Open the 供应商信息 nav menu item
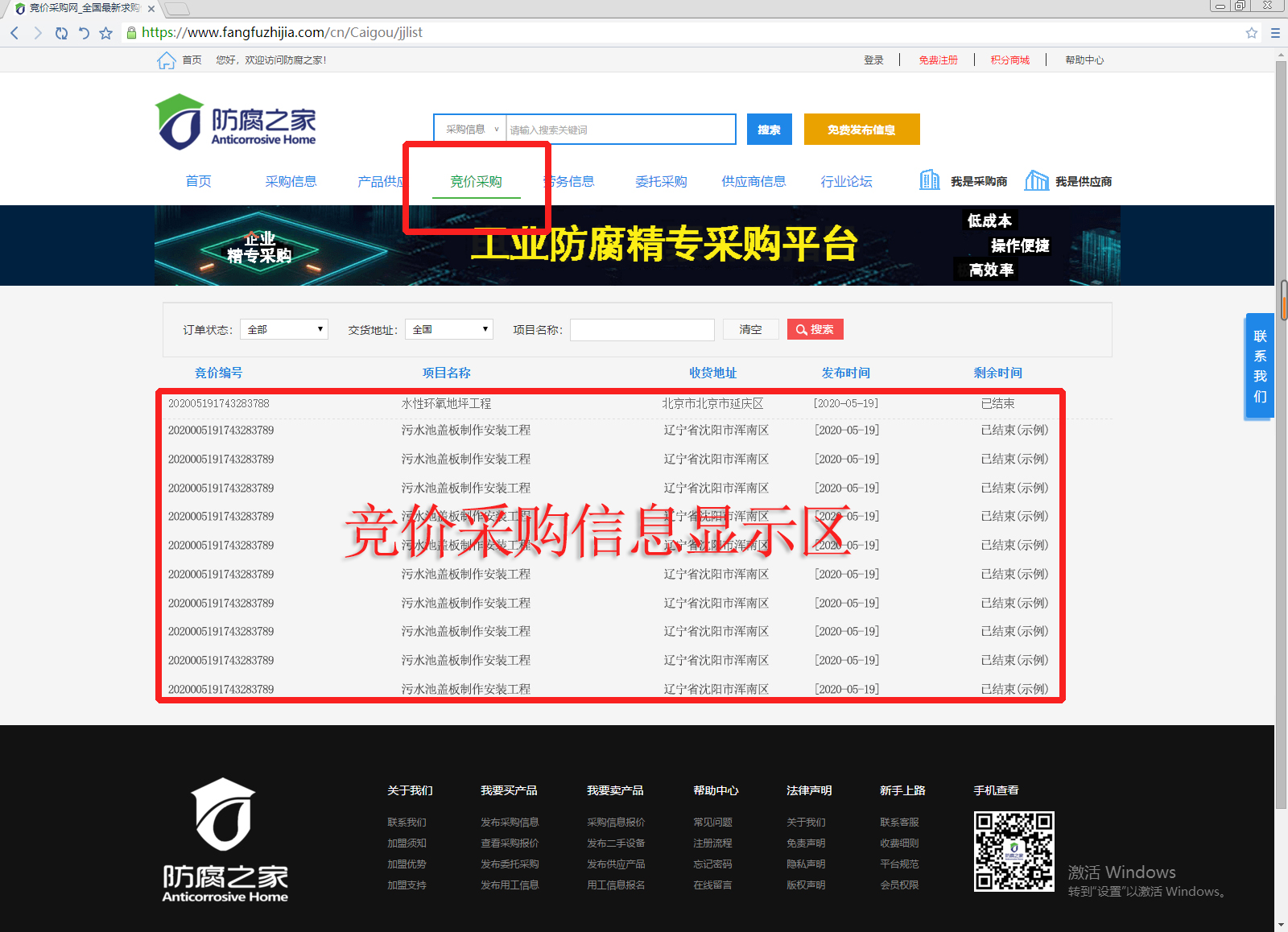 pyautogui.click(x=753, y=182)
